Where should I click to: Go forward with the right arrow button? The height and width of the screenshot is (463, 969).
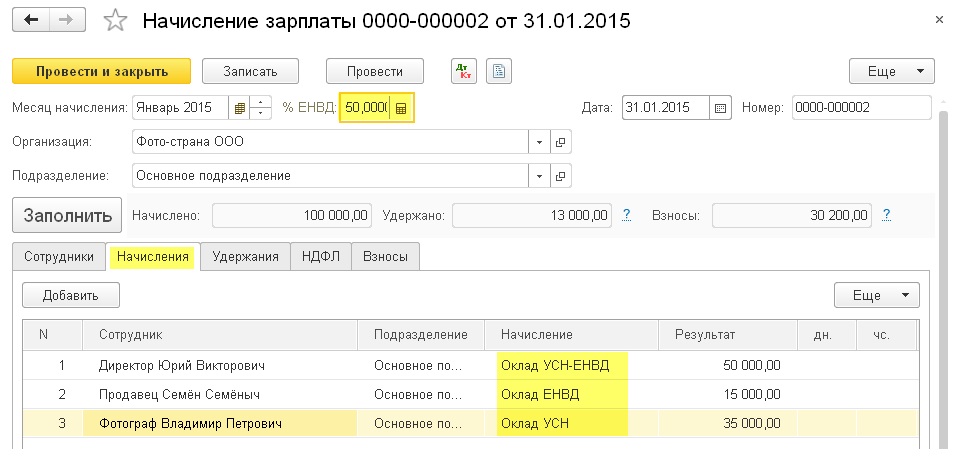(x=67, y=19)
